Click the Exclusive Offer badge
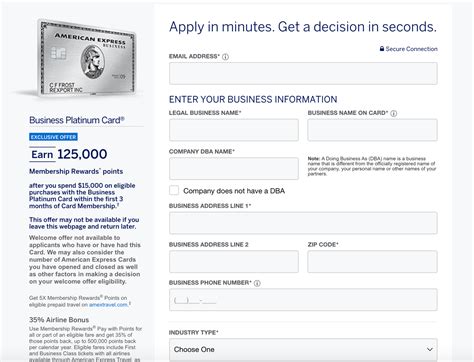Viewport: 474px width, 362px height. [x=53, y=137]
